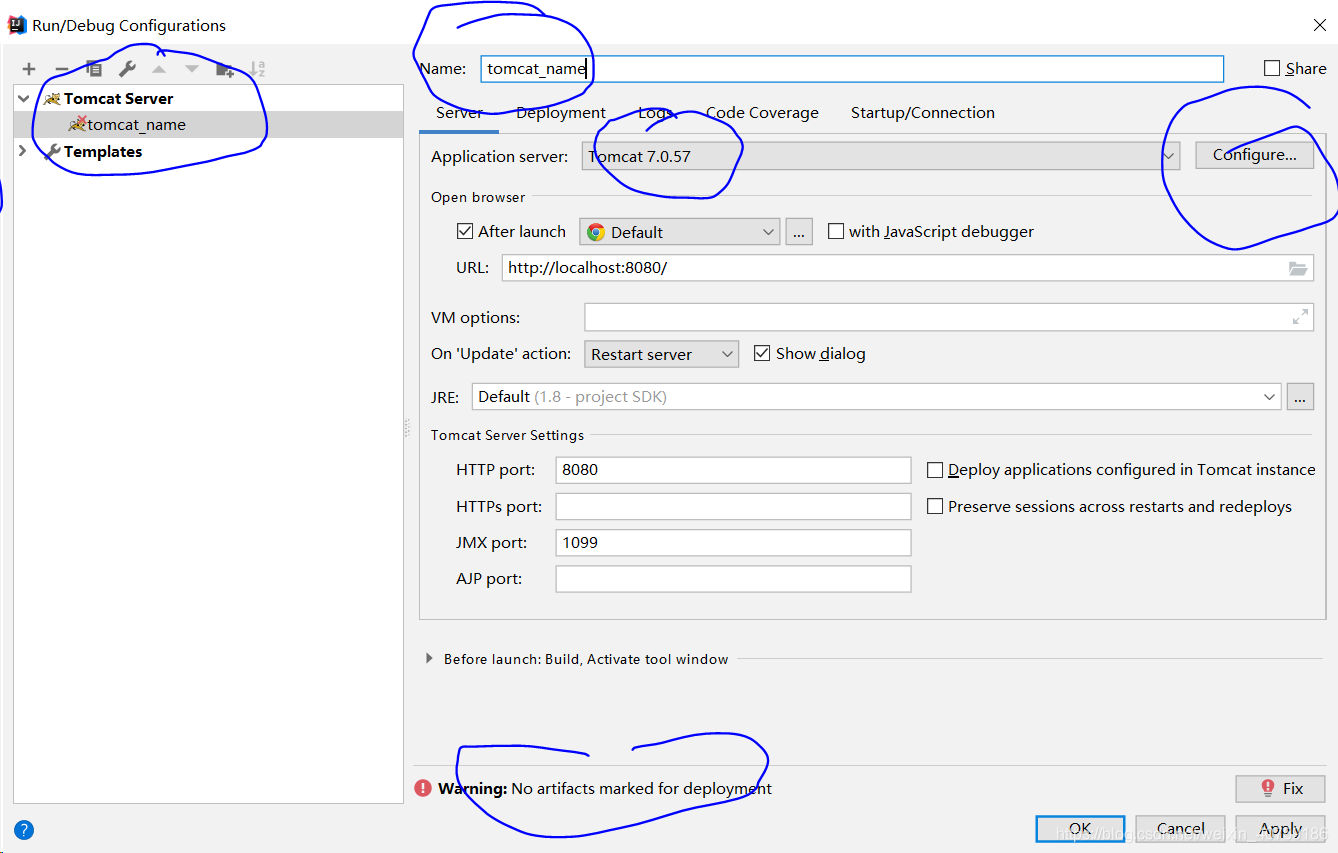Add new configuration with plus icon
This screenshot has width=1338, height=853.
coord(29,69)
